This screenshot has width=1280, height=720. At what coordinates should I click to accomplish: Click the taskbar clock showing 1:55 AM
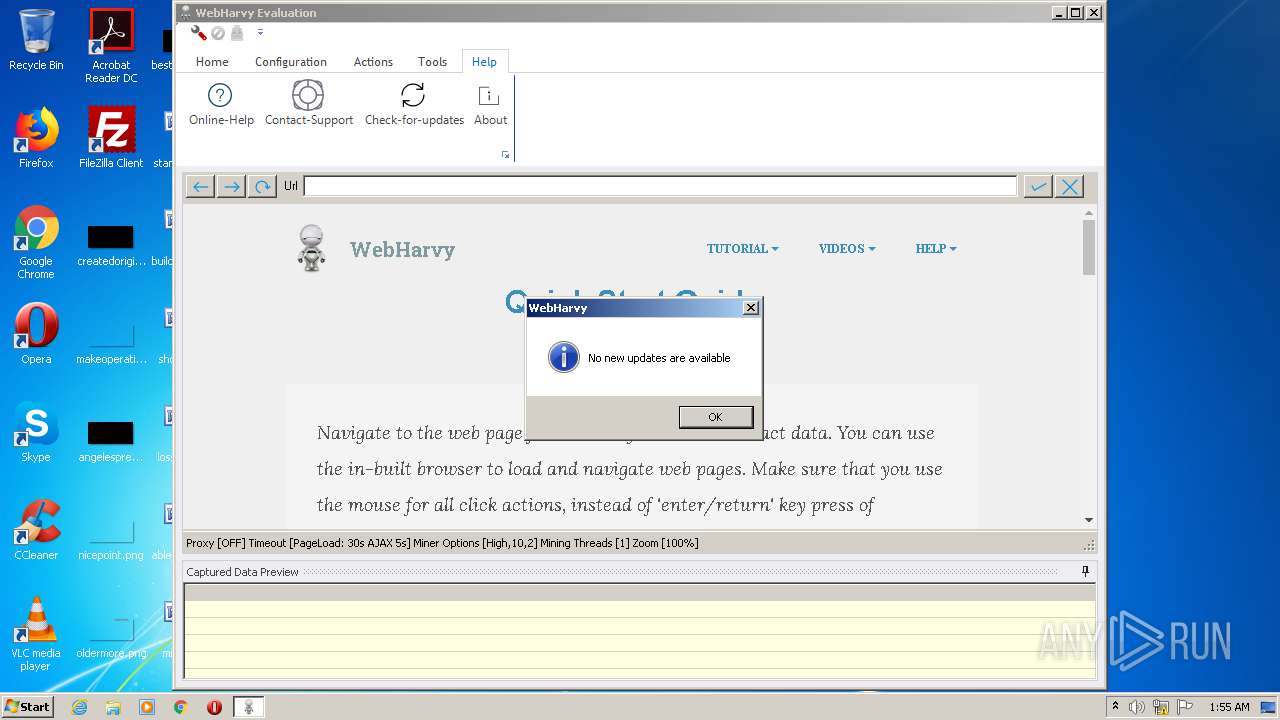tap(1229, 707)
